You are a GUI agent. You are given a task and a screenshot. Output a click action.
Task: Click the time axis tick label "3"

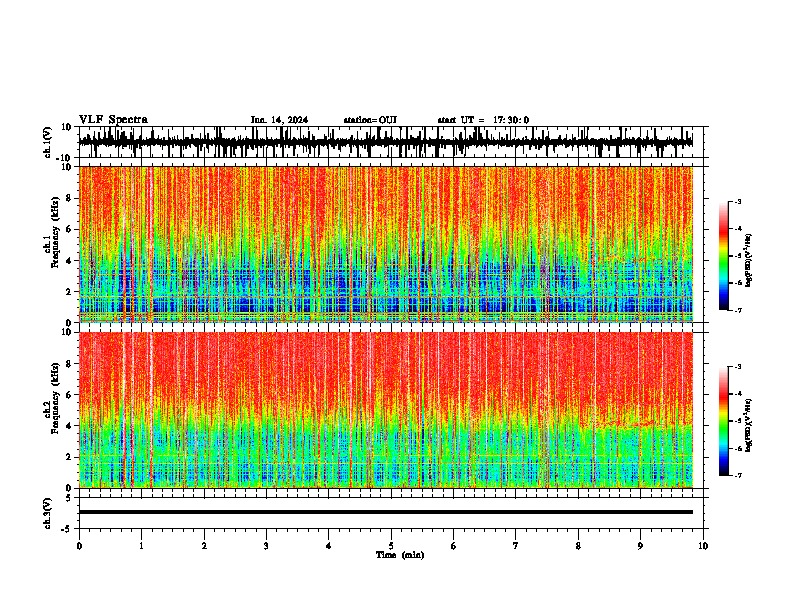(x=266, y=546)
